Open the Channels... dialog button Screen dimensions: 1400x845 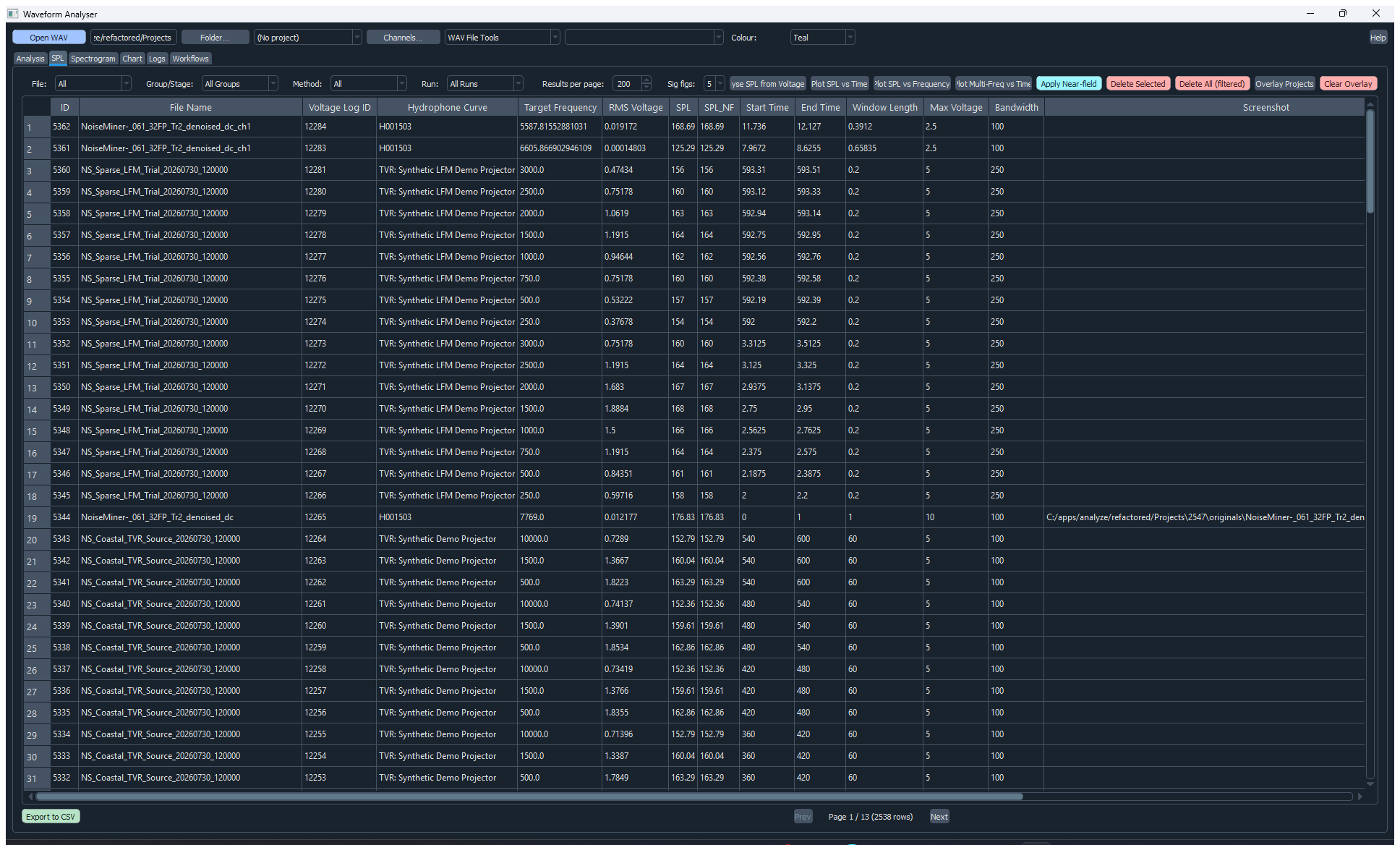(403, 38)
